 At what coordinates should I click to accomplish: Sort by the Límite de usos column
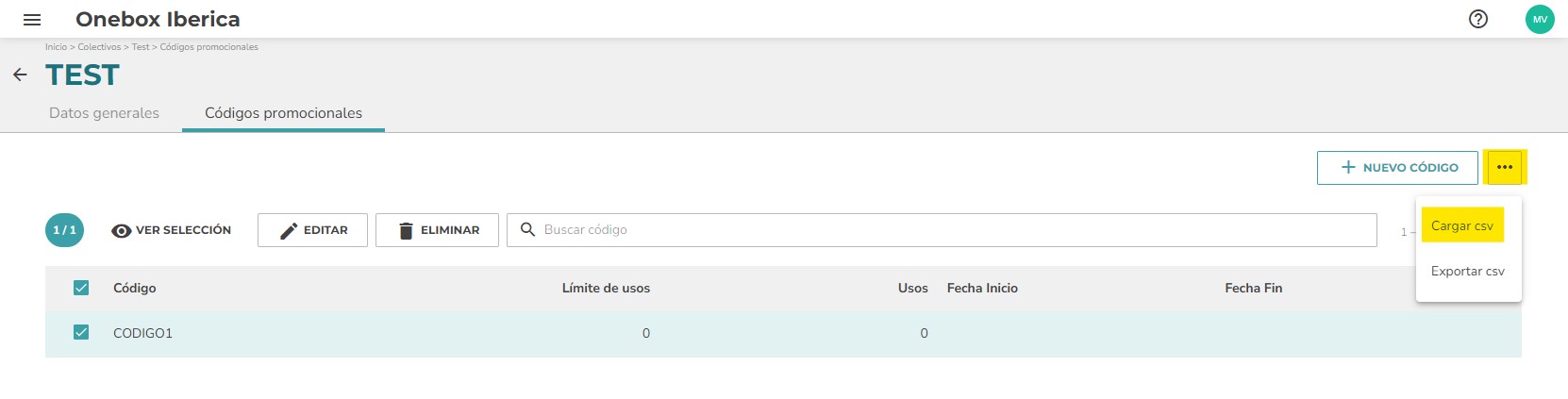point(606,288)
